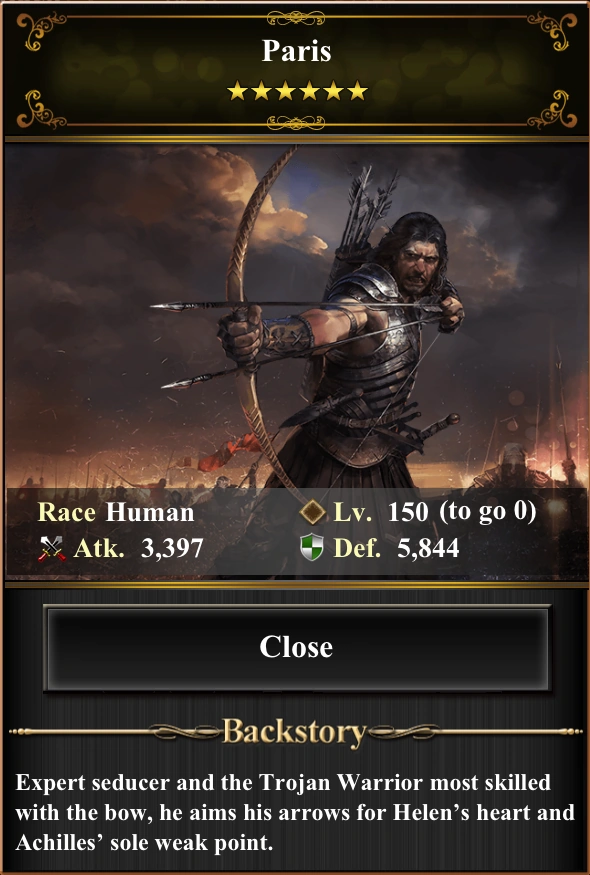Click the Lv. 150 level text
Viewport: 590px width, 875px height.
point(381,512)
